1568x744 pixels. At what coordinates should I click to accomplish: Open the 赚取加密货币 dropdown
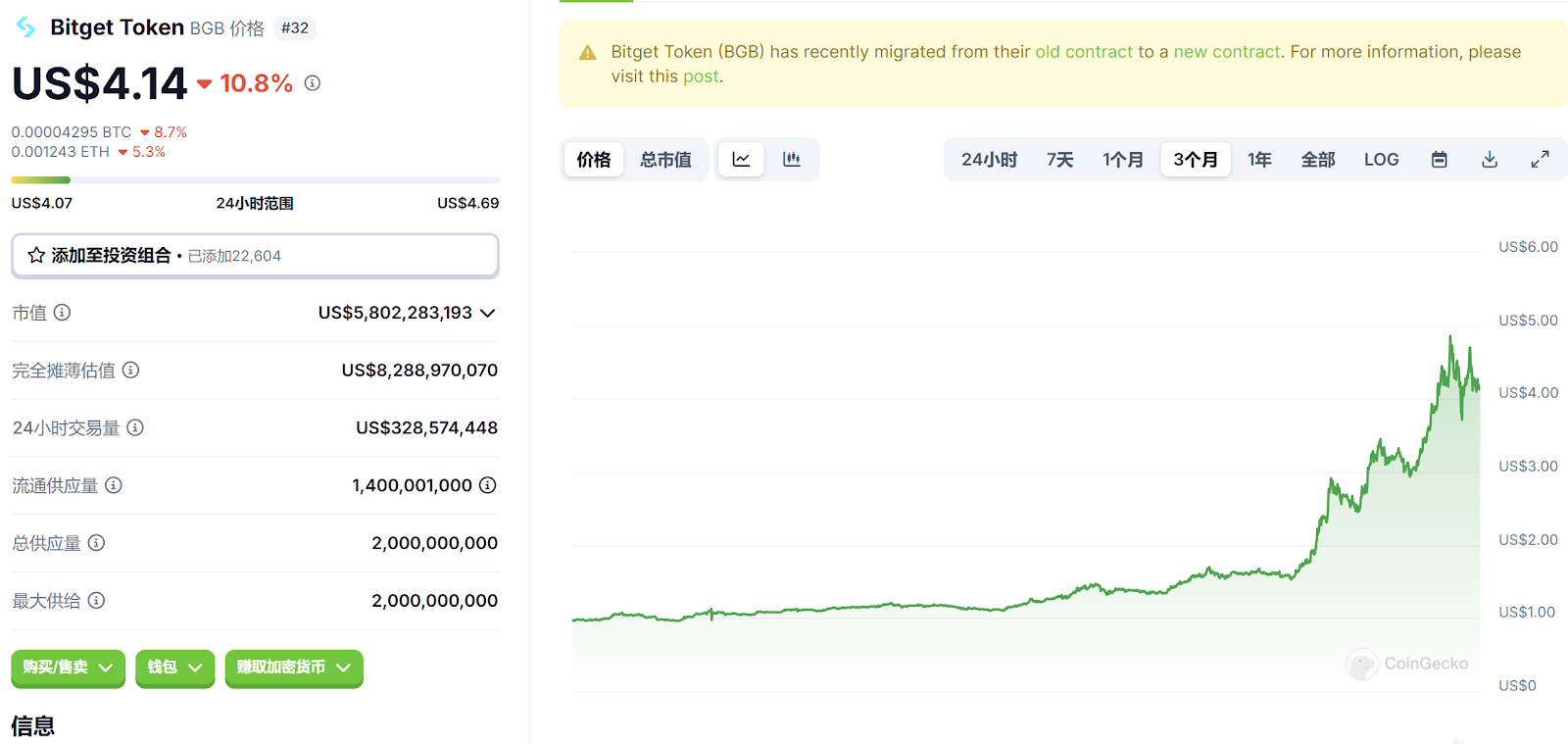pos(294,668)
